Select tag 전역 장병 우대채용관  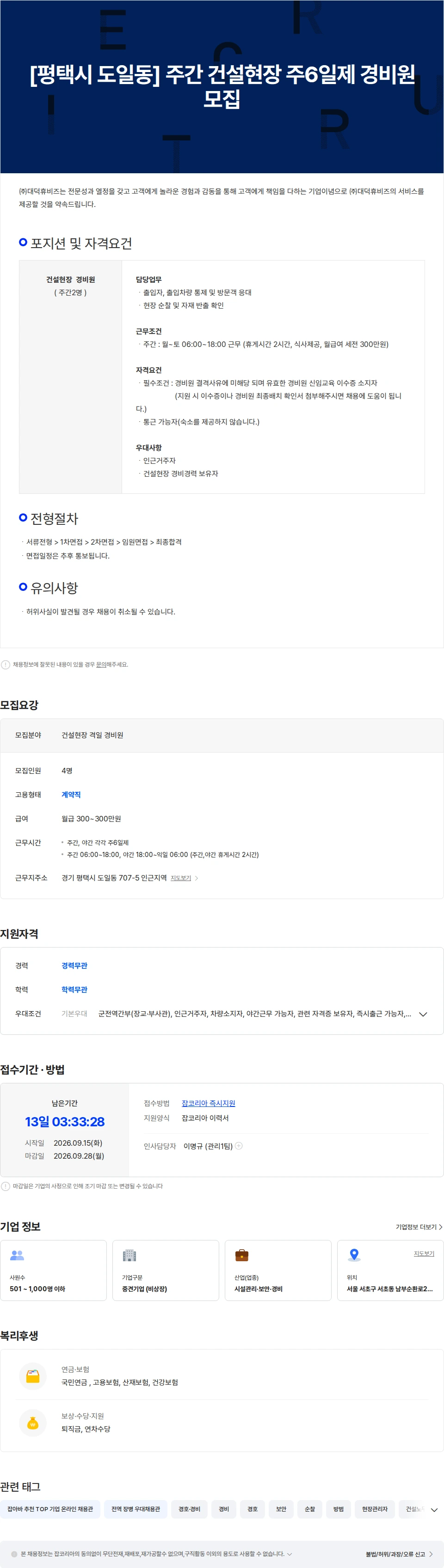(136, 1509)
